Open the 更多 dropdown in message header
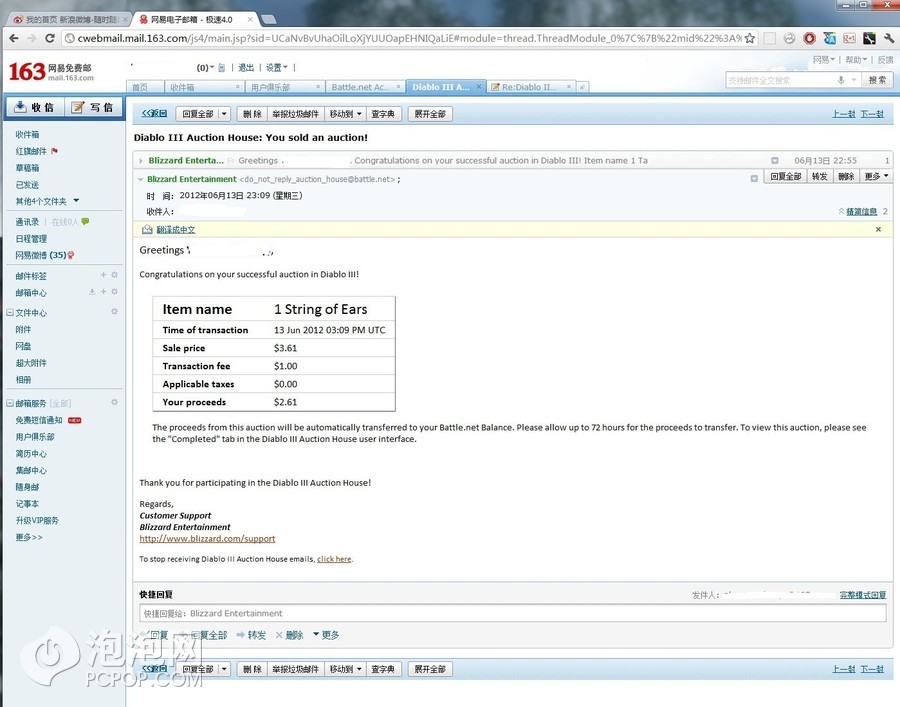The image size is (900, 707). [x=875, y=176]
